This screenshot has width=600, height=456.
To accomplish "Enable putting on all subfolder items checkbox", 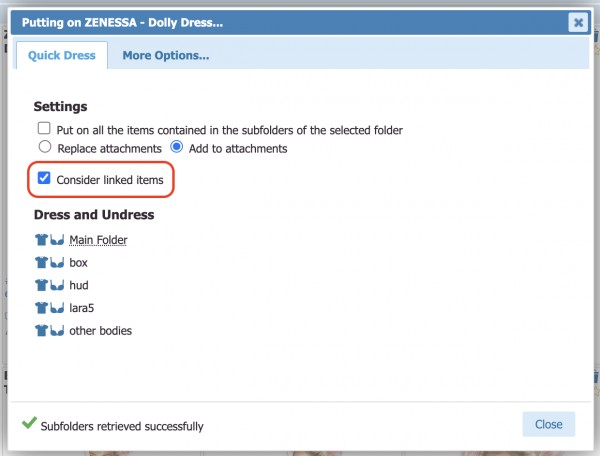I will [44, 129].
